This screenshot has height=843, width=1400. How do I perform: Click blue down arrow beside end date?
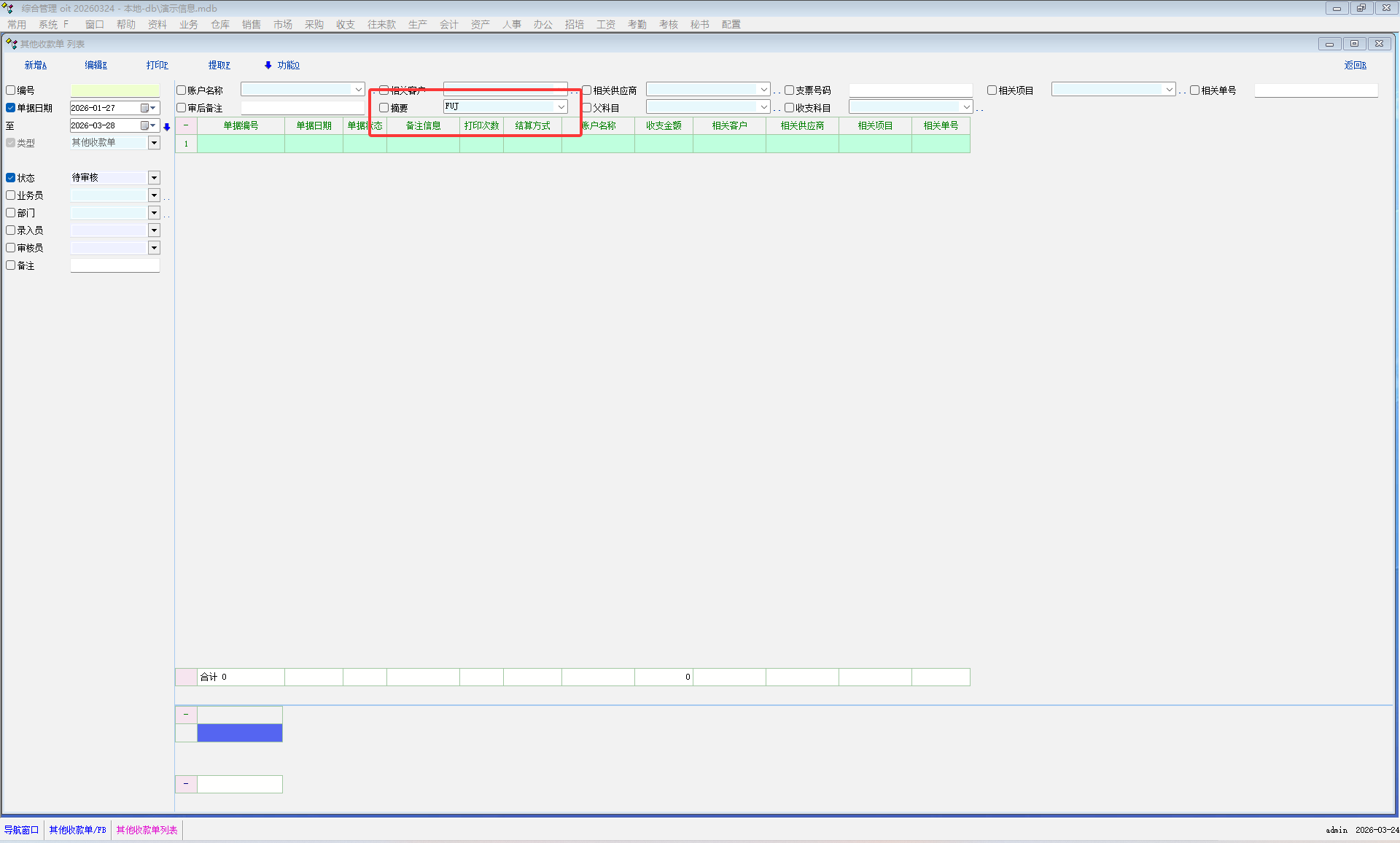point(167,127)
